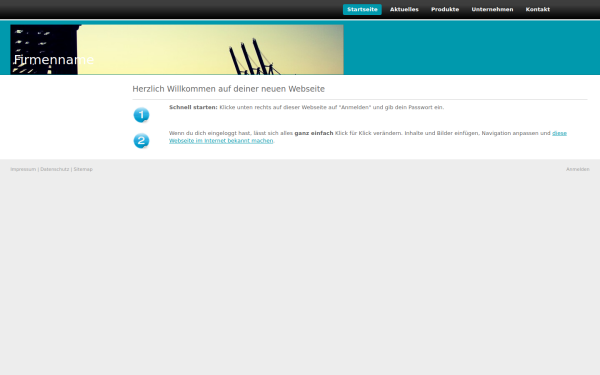Follow the 'diese Webseite im Internet bekannt machen' link

(221, 141)
